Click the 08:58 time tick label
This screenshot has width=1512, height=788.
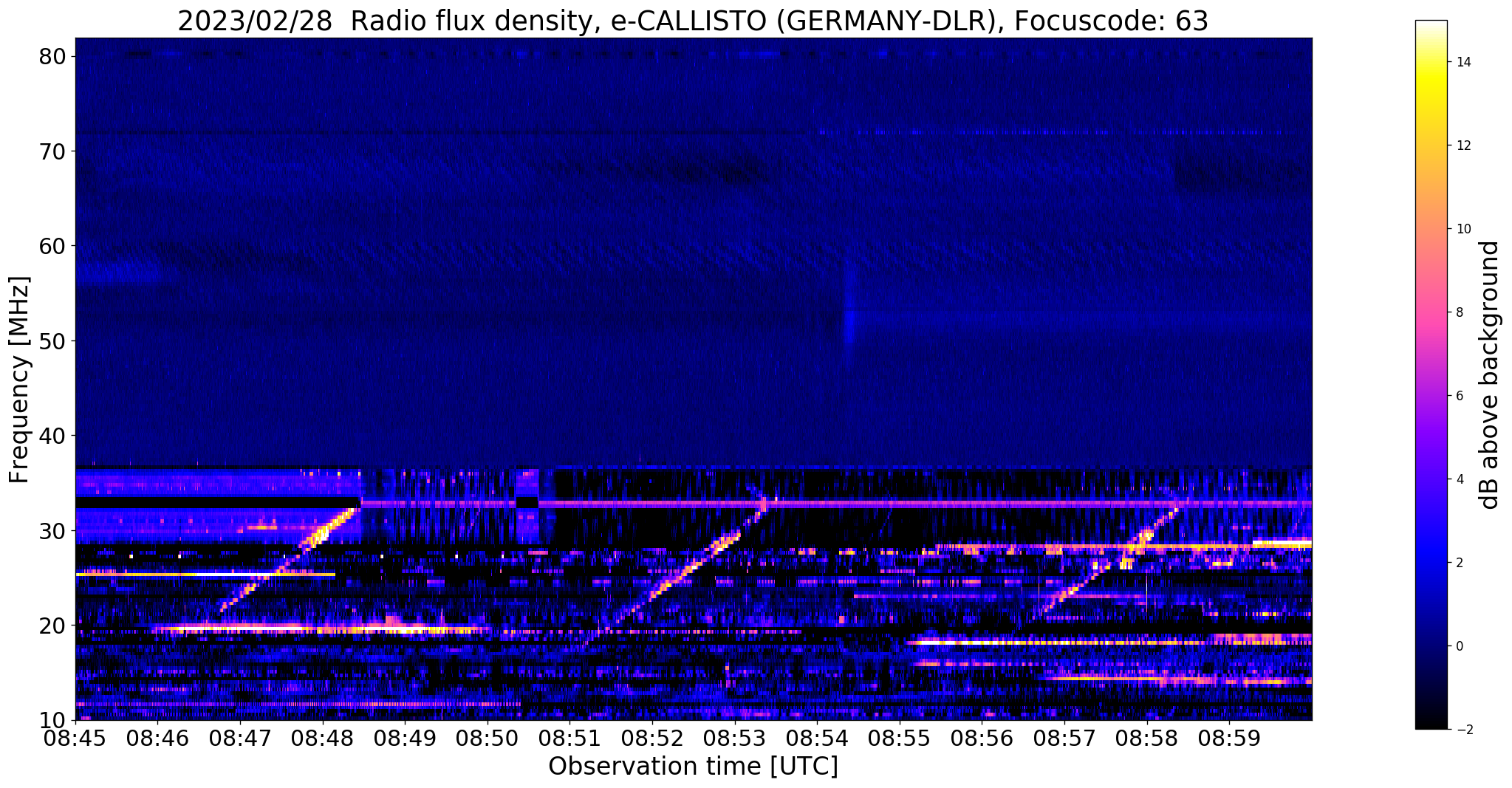(x=1146, y=739)
